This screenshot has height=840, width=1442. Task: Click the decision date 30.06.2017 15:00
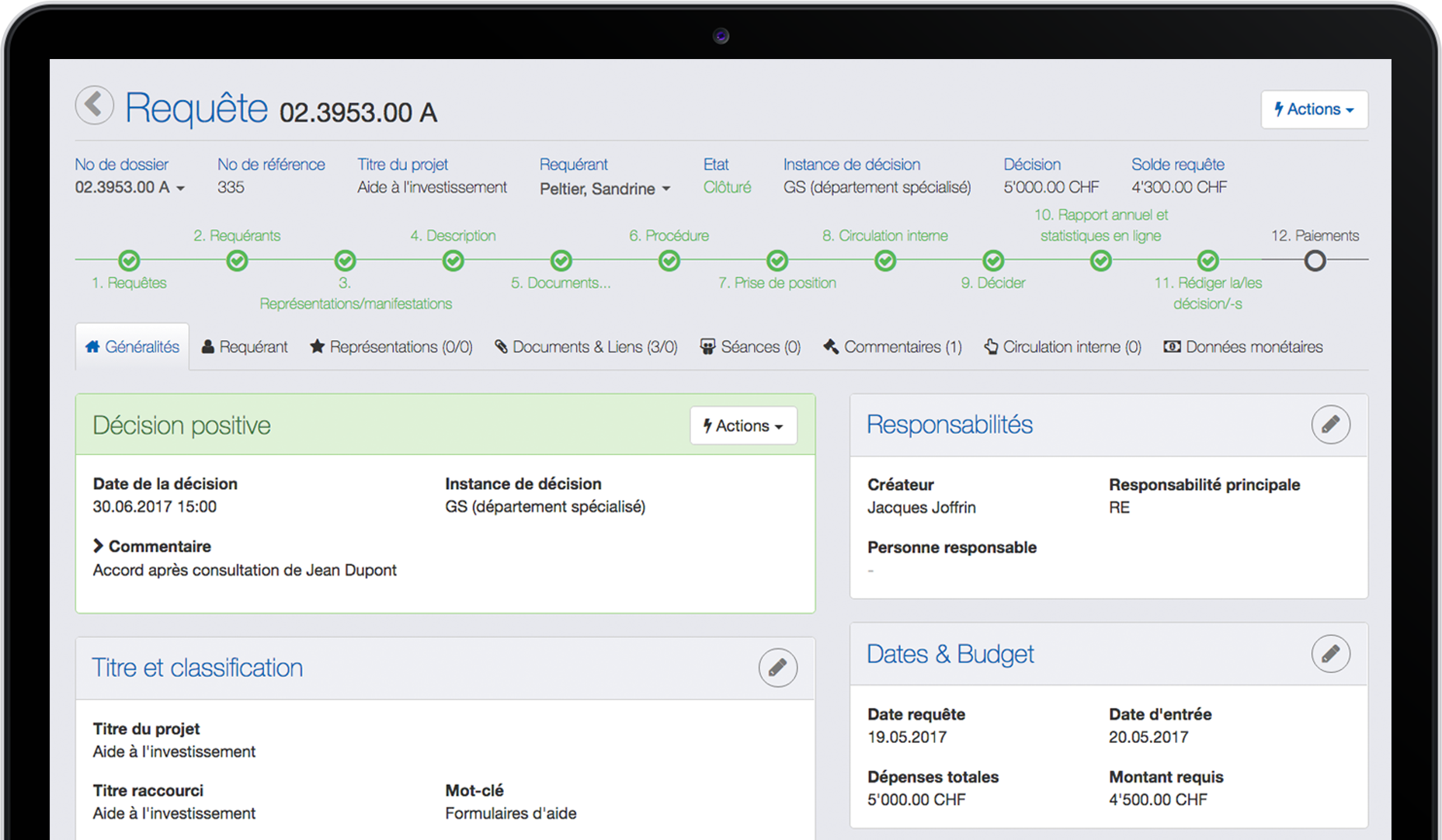[x=155, y=507]
